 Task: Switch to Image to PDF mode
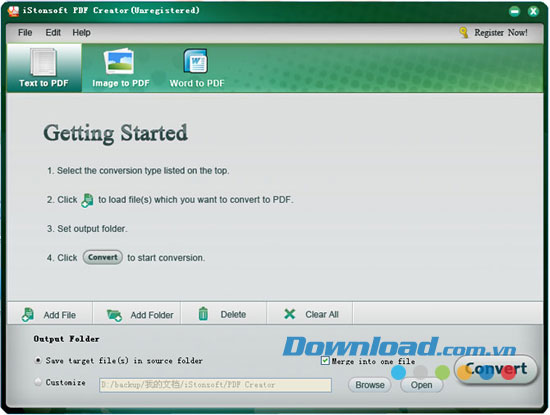[x=120, y=68]
